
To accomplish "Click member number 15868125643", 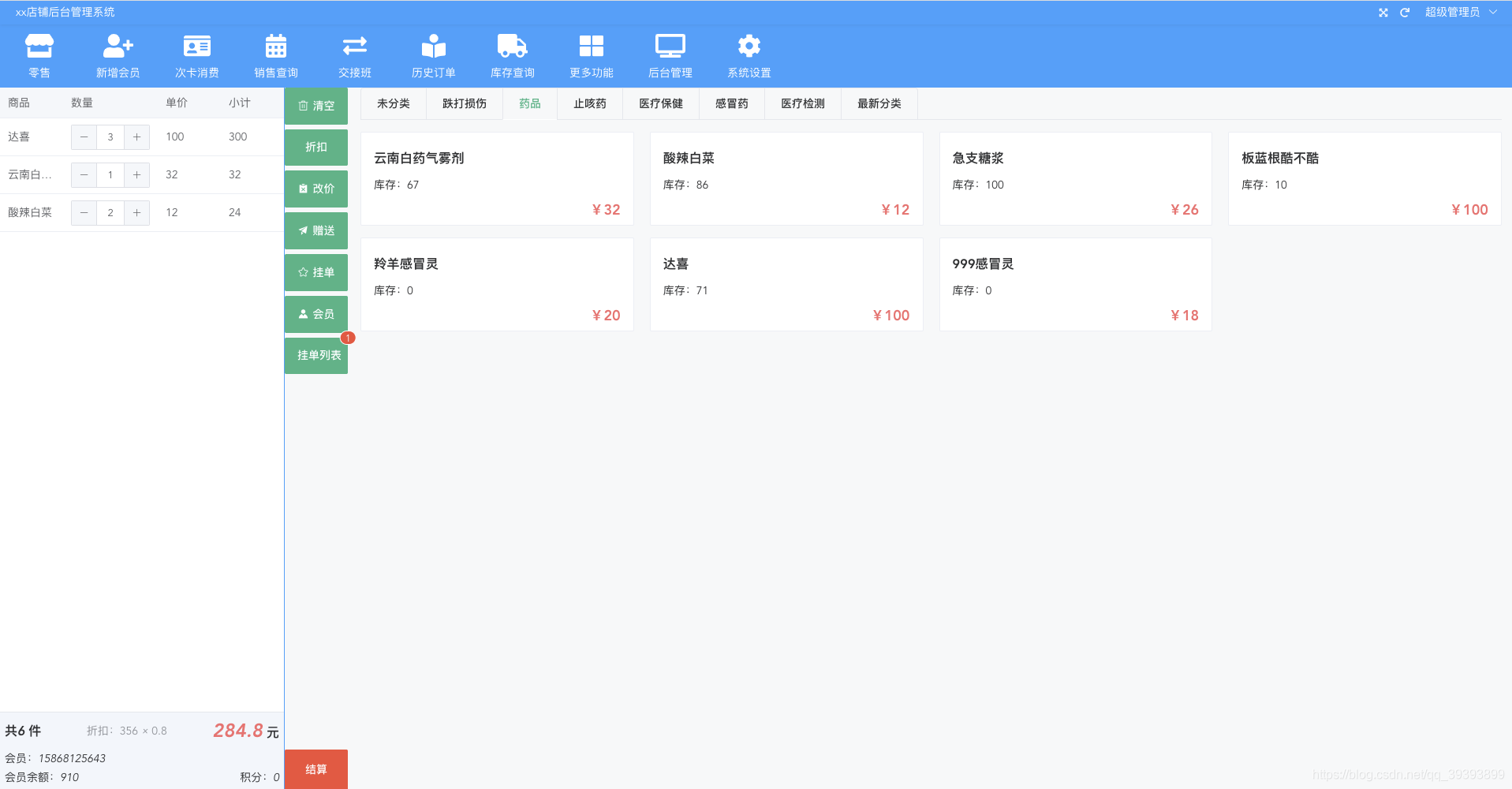I will click(x=72, y=758).
